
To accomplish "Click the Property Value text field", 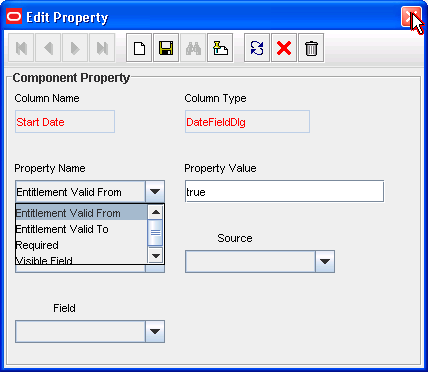I will tap(284, 192).
